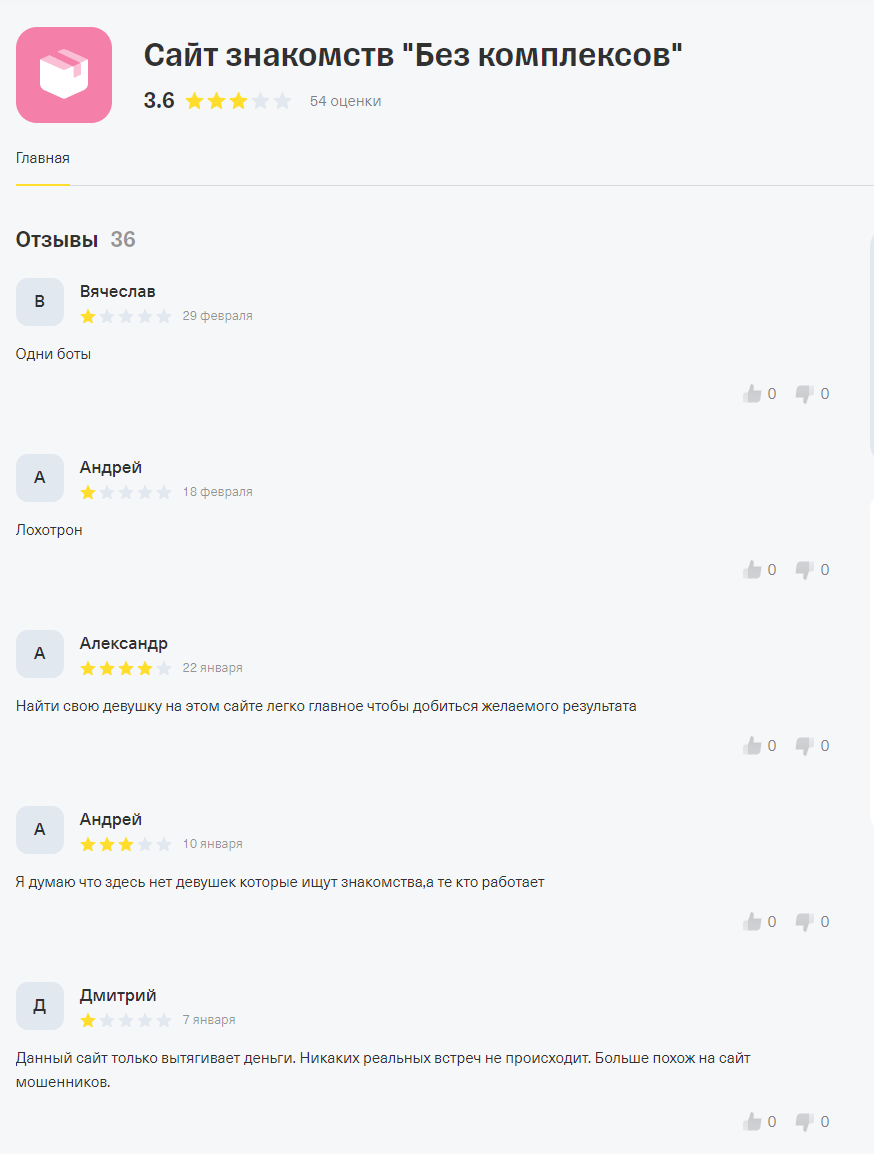
Task: Dislike Дмитрий's review about мошенников
Action: point(805,1122)
